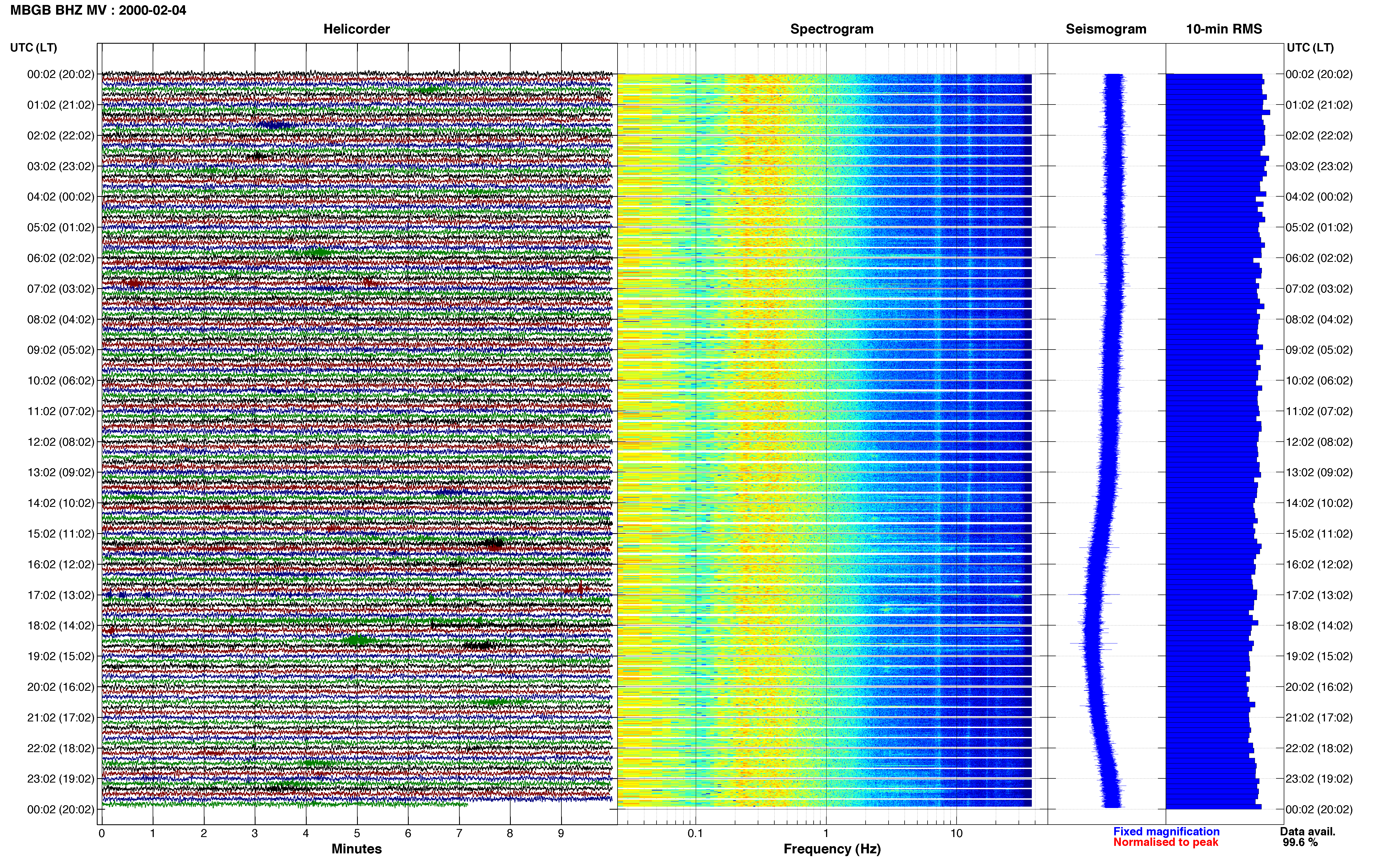The height and width of the screenshot is (868, 1388).
Task: Click the 'Normalised to peak' legend text
Action: click(1165, 842)
